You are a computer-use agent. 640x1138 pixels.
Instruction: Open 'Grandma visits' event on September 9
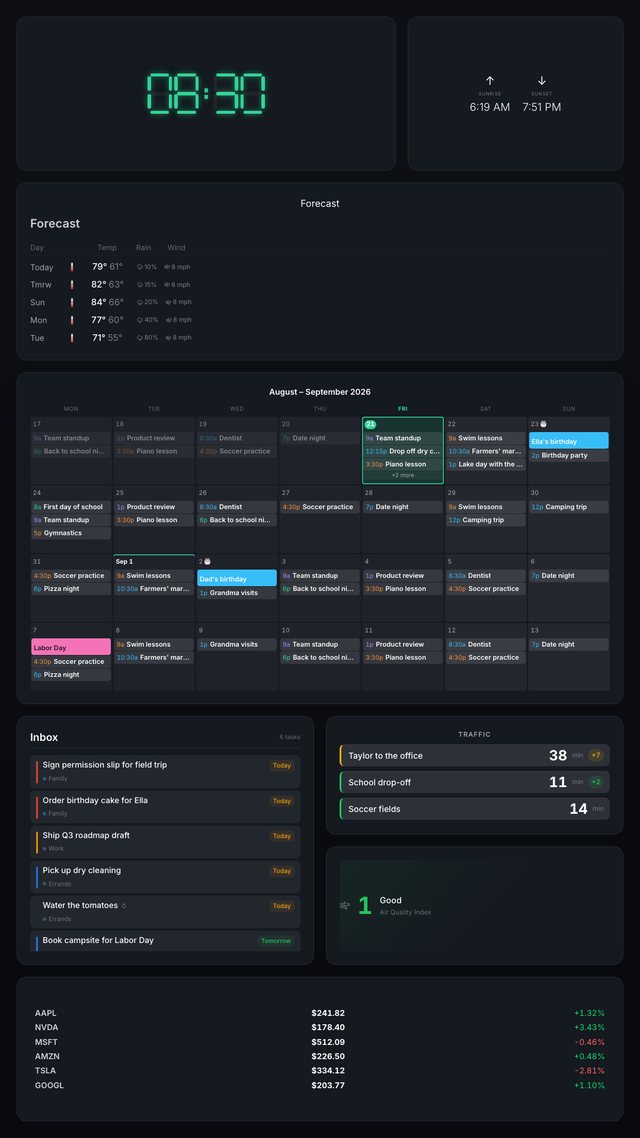pos(237,644)
